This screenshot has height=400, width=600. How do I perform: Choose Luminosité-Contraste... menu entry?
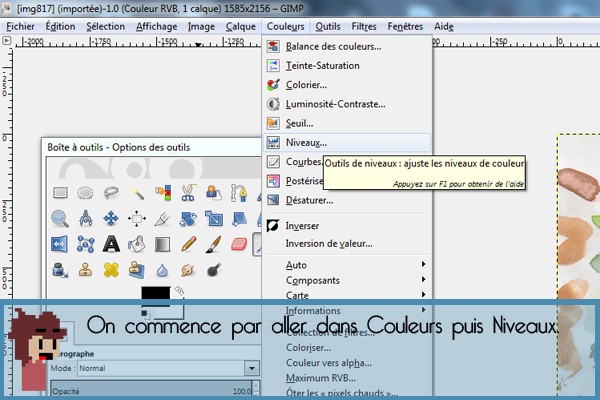347,104
